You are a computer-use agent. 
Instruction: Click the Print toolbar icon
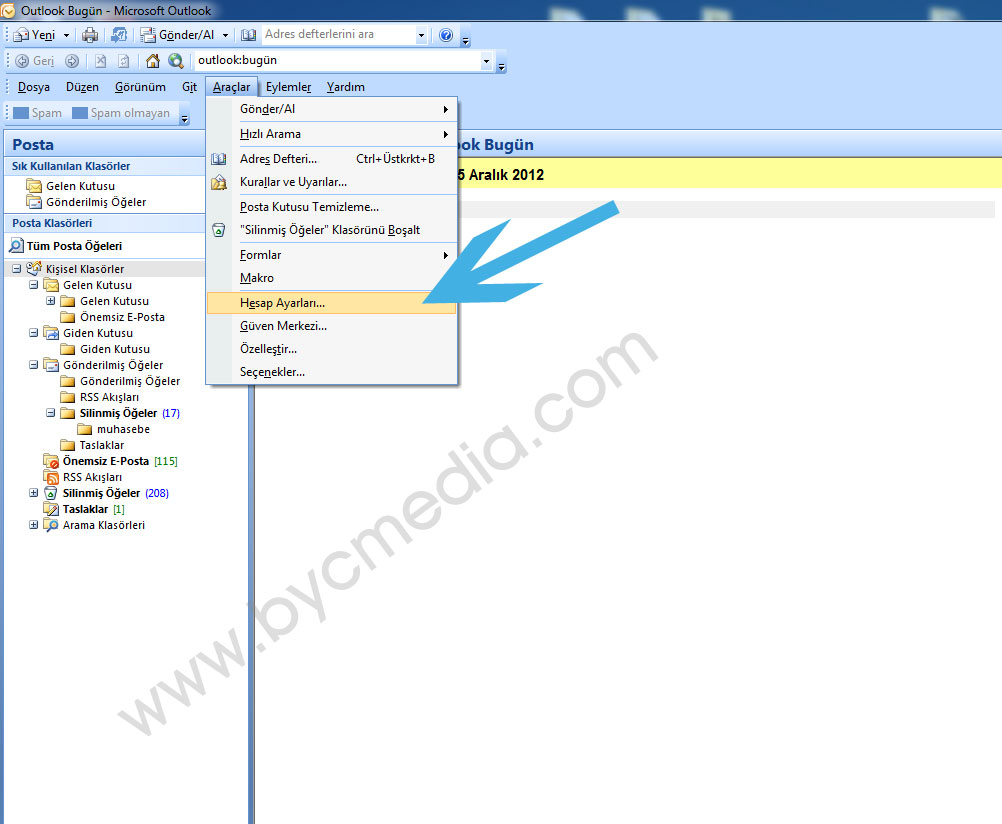90,35
